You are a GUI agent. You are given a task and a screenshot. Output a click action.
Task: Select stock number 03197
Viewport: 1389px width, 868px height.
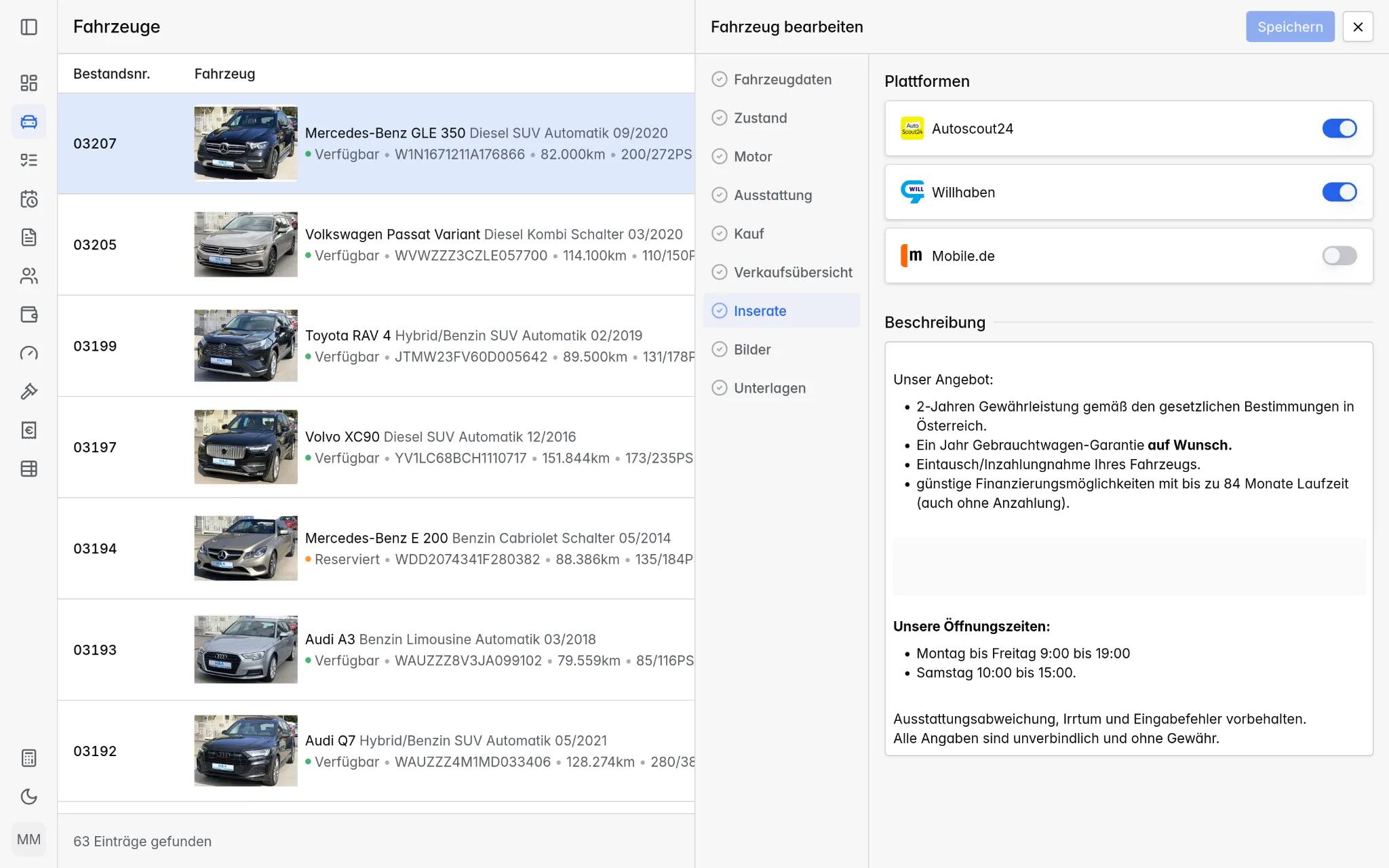point(95,448)
